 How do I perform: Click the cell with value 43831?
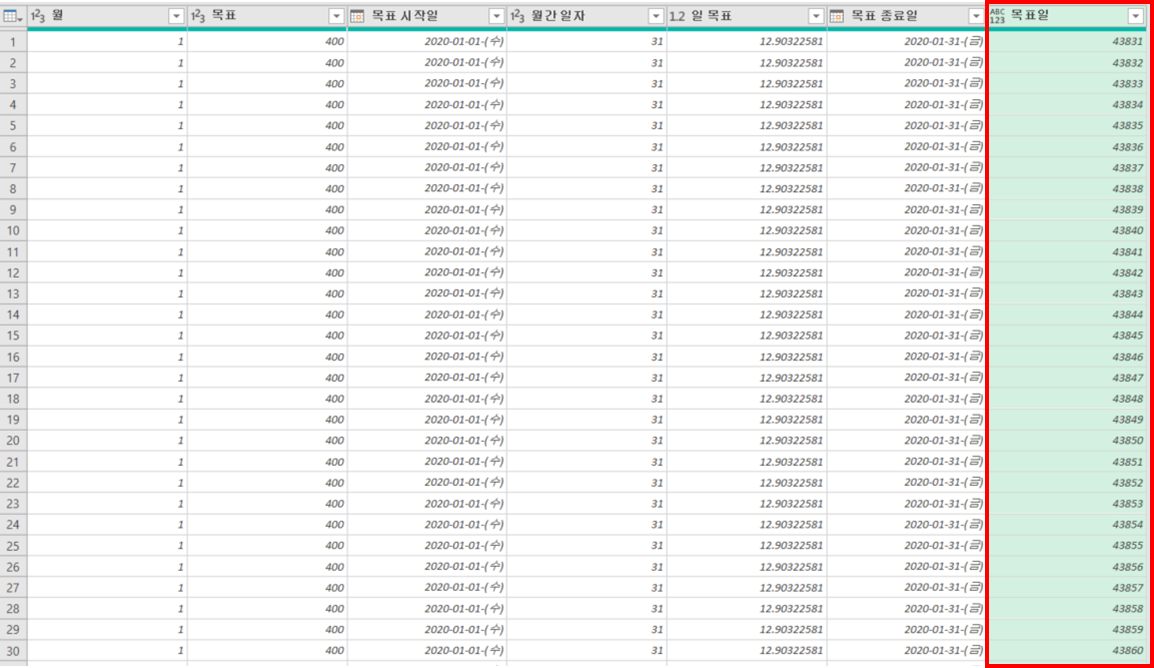point(1066,42)
